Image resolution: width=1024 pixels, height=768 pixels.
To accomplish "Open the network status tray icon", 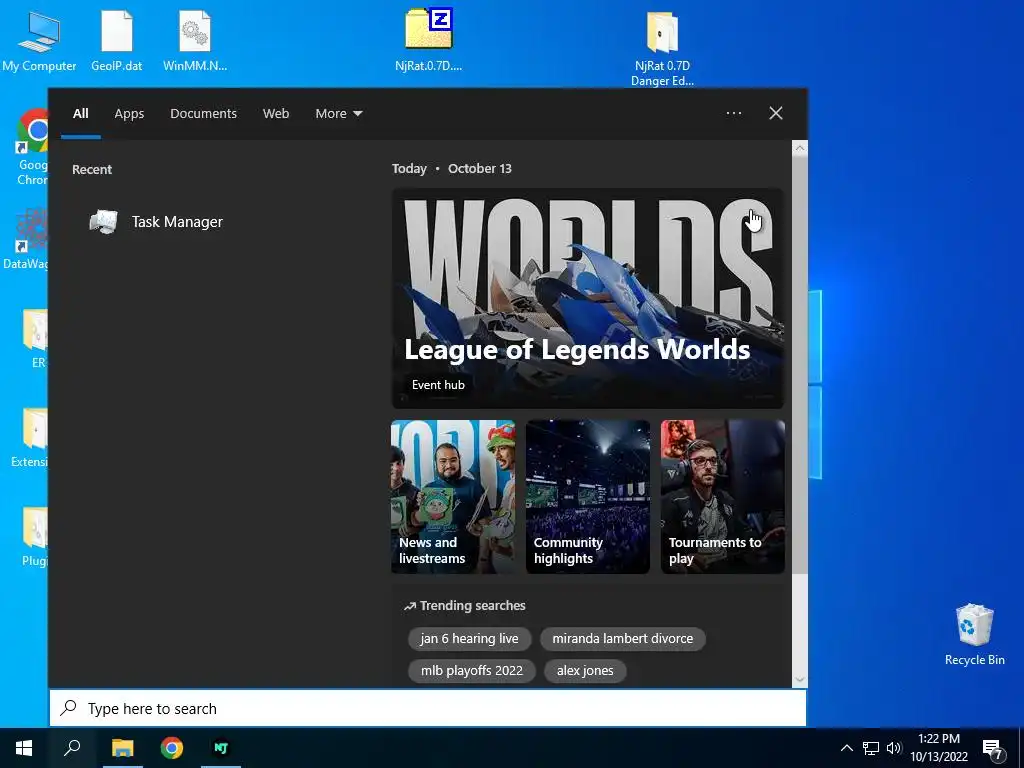I will (x=871, y=748).
